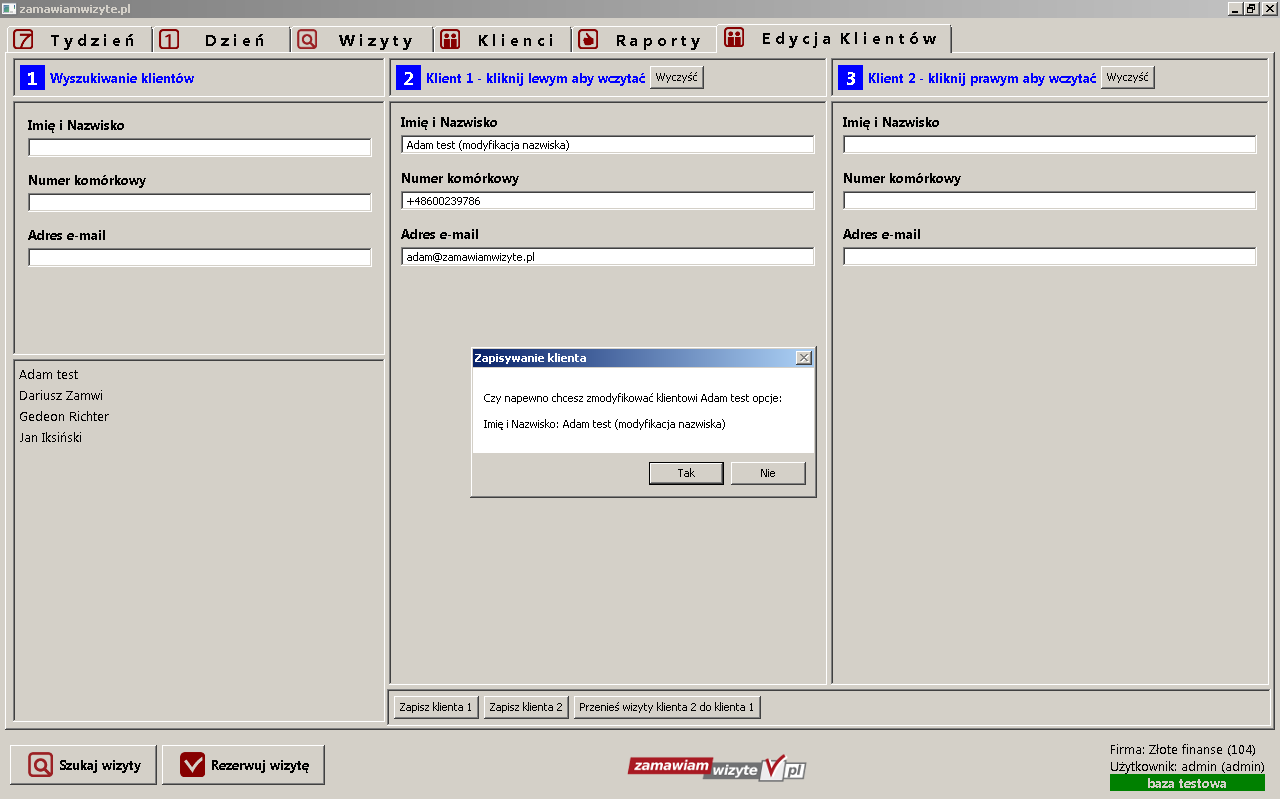Click the blue number 3 panel badge
Image resolution: width=1280 pixels, height=800 pixels.
(850, 78)
